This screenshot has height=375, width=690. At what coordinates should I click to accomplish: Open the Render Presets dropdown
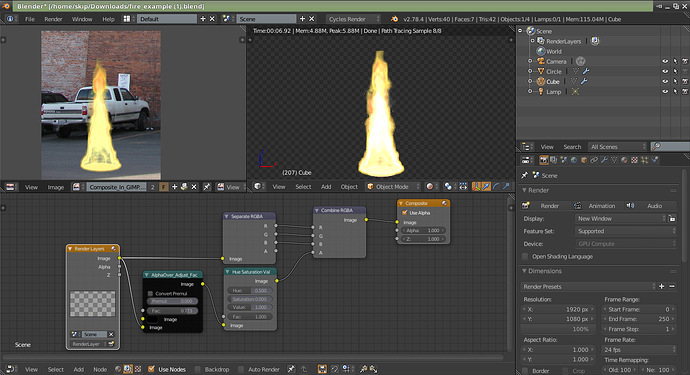click(588, 287)
